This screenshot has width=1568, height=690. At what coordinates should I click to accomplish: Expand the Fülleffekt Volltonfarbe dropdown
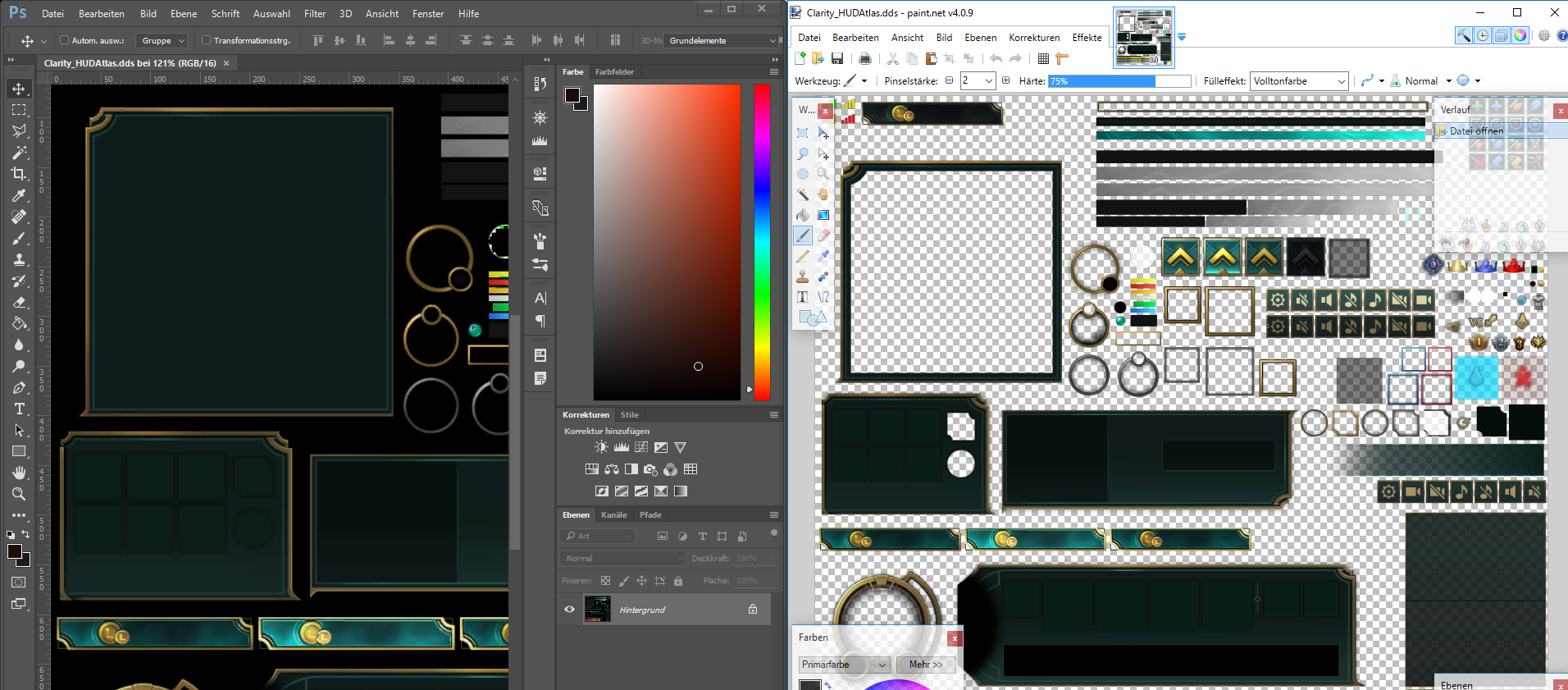(x=1299, y=81)
